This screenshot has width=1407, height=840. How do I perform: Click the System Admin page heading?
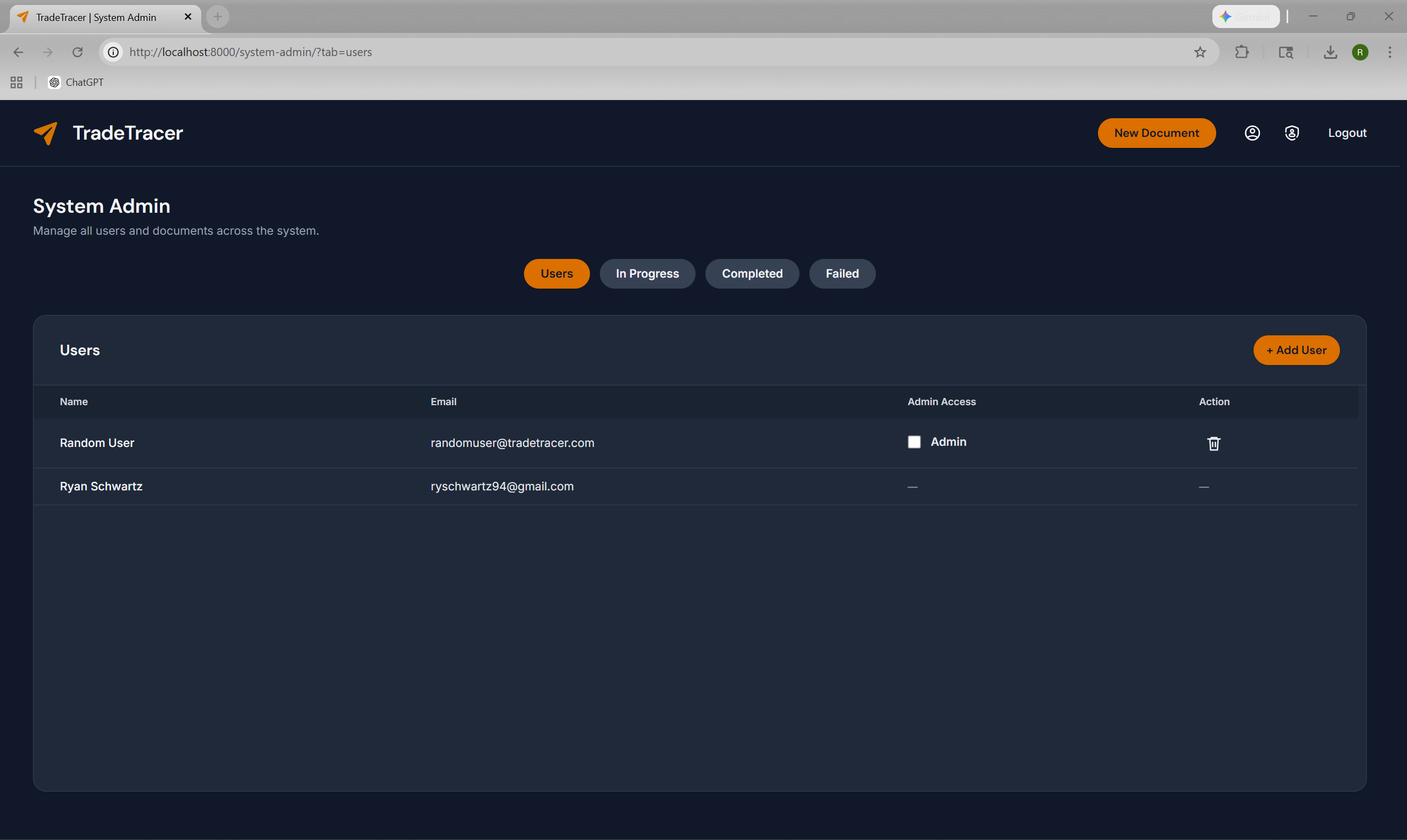coord(101,206)
